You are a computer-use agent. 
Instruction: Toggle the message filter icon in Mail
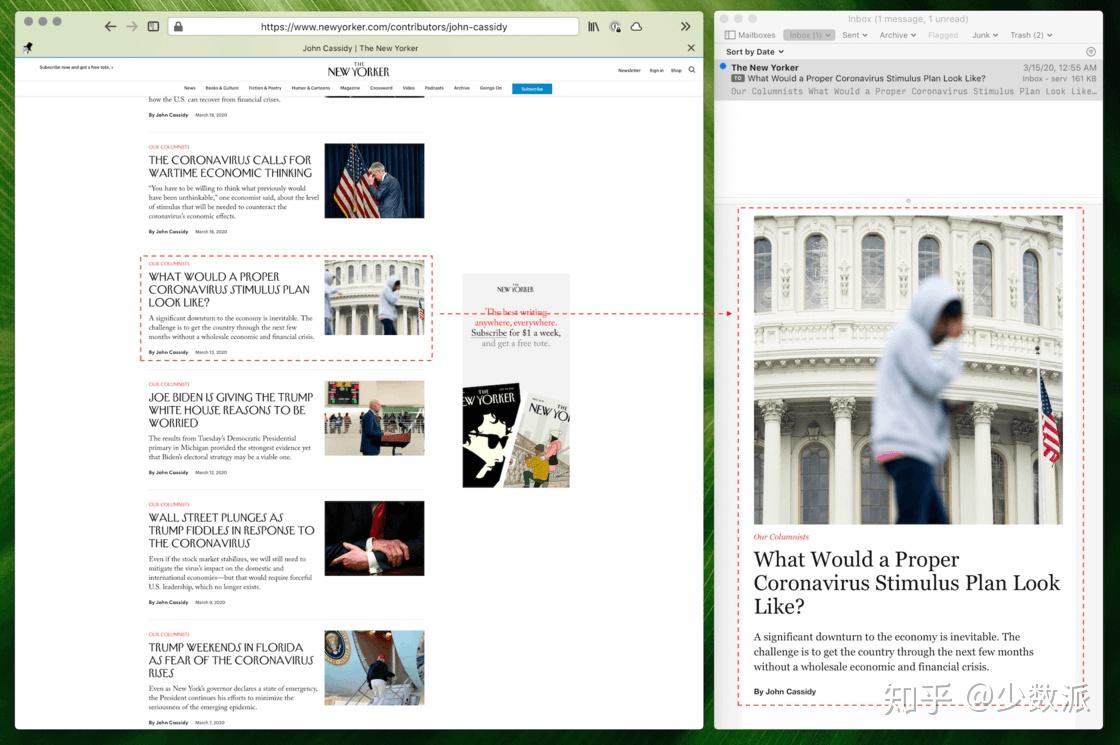pos(1090,51)
